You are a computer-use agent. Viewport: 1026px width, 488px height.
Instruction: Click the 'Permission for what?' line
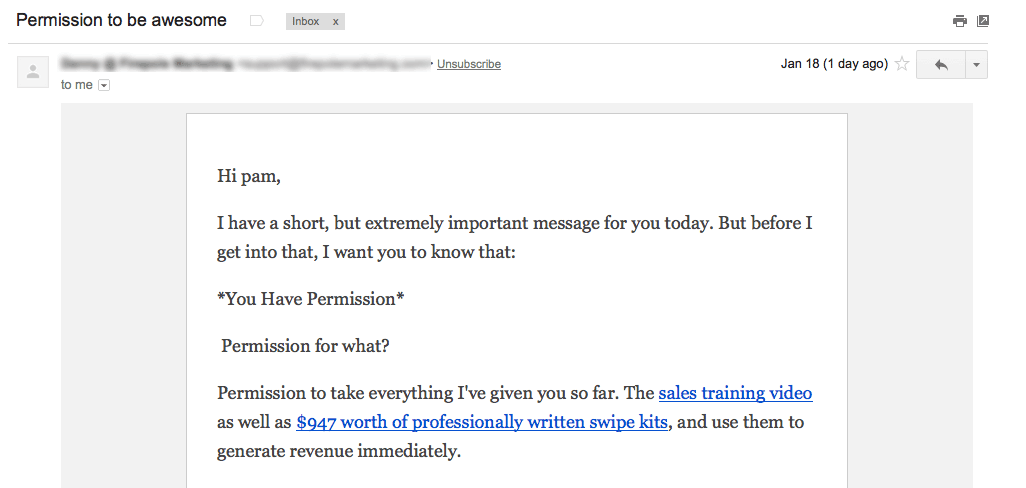[305, 345]
